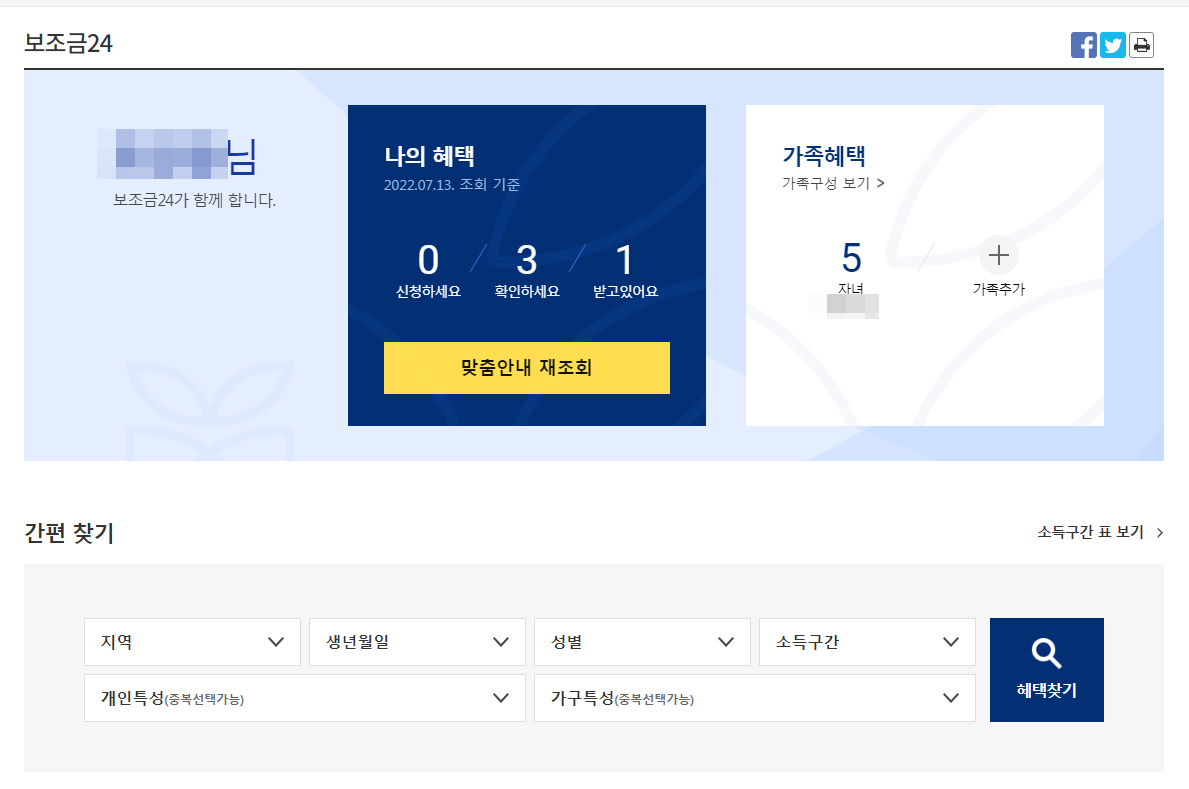Click the 가족혜택 heading
Image resolution: width=1189 pixels, height=789 pixels.
(824, 156)
